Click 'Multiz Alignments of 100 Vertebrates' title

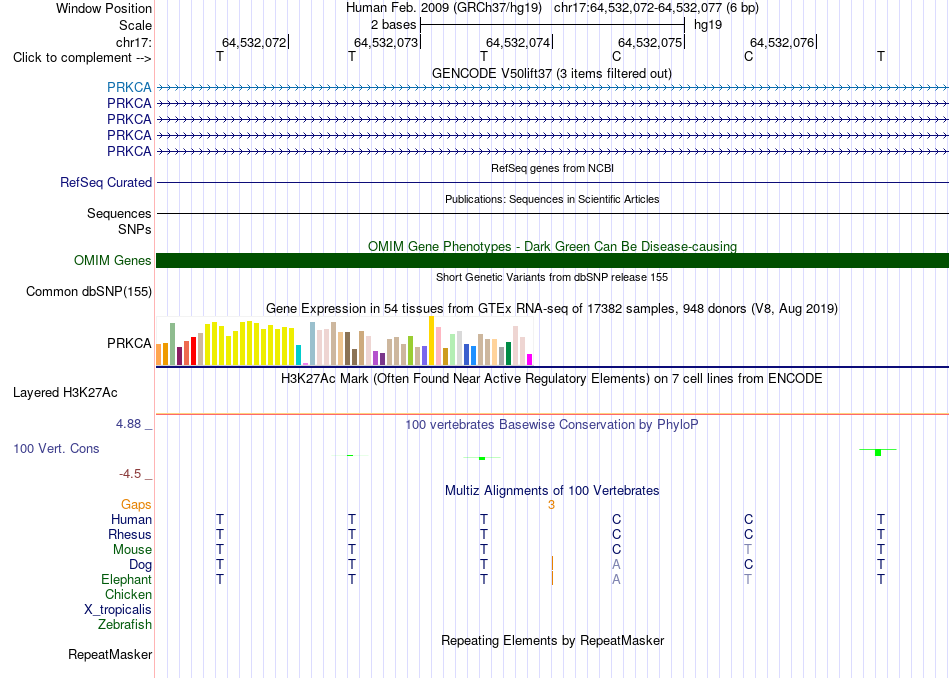(x=552, y=491)
